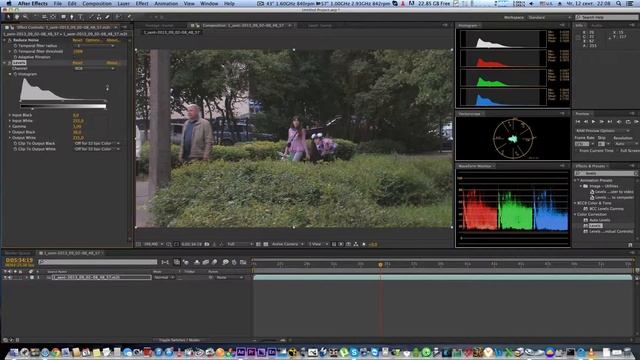Open the Channel RGB dropdown

click(x=95, y=69)
